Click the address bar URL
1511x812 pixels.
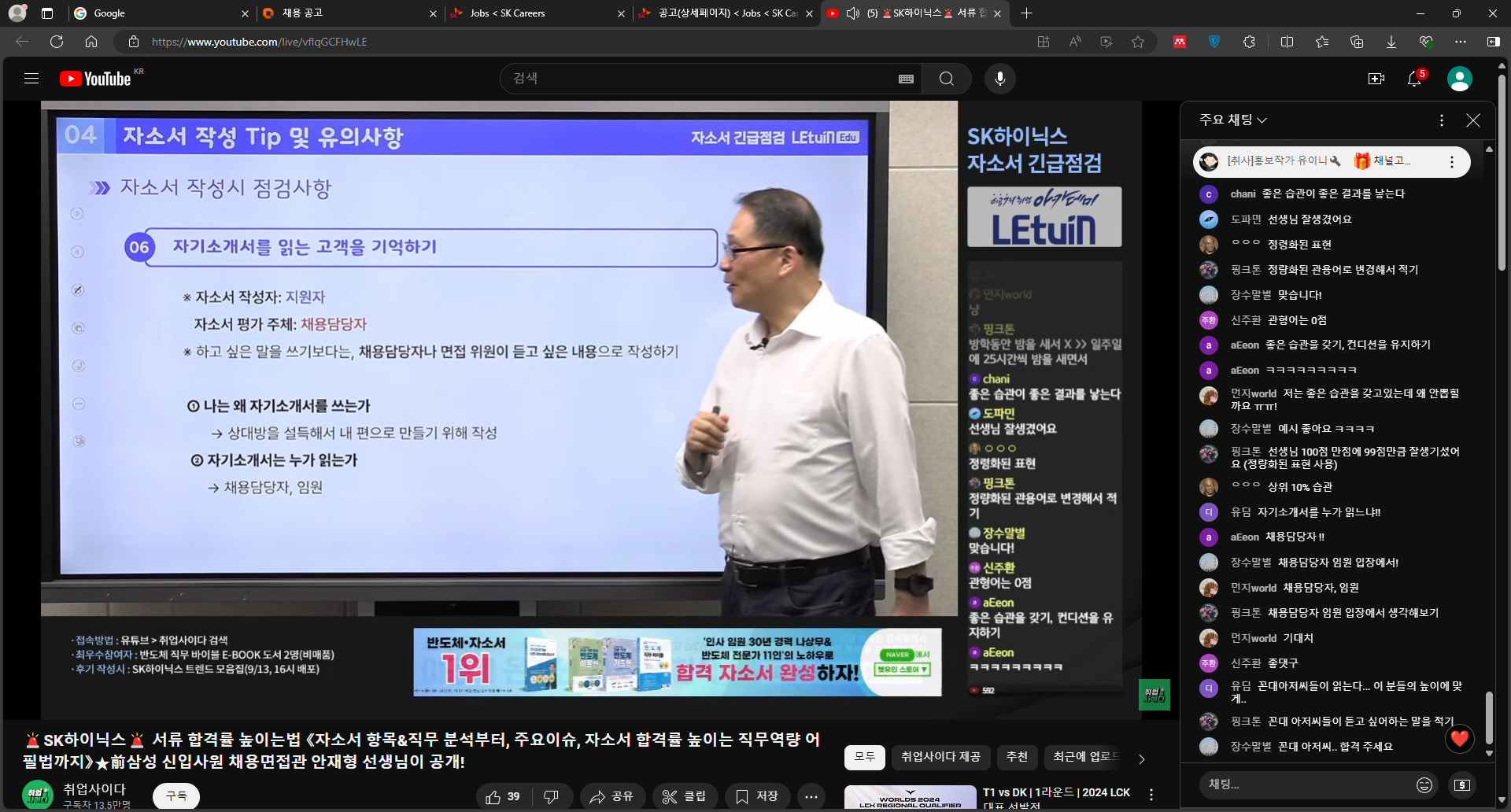pyautogui.click(x=260, y=42)
